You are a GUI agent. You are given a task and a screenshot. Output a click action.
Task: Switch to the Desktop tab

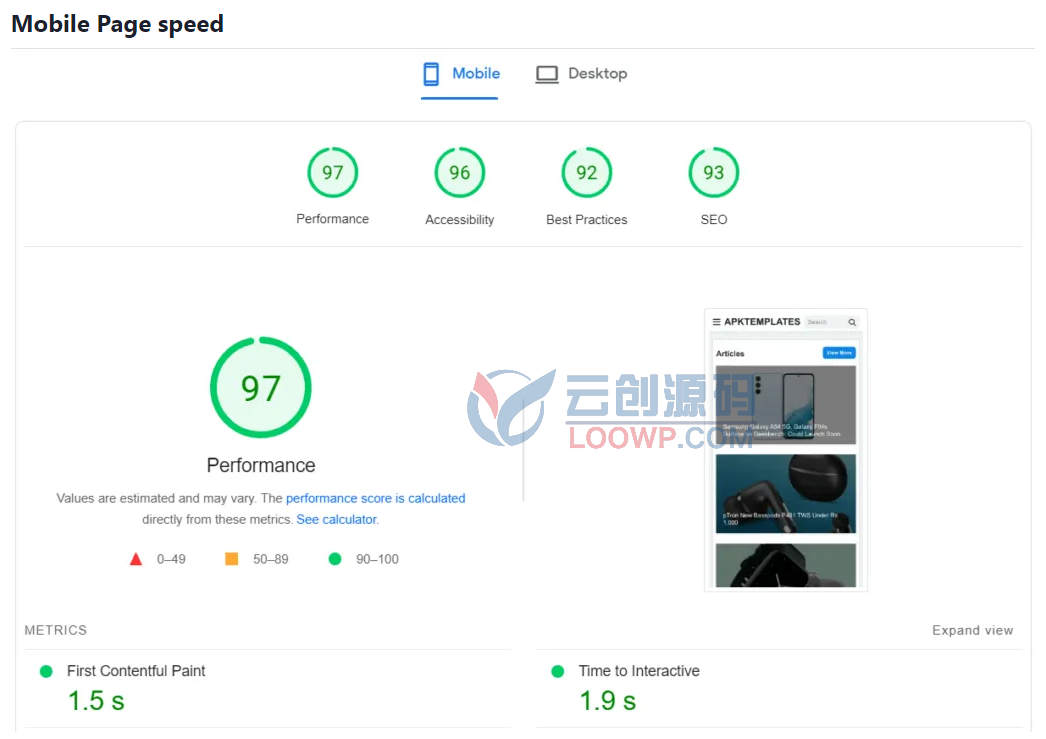click(581, 74)
